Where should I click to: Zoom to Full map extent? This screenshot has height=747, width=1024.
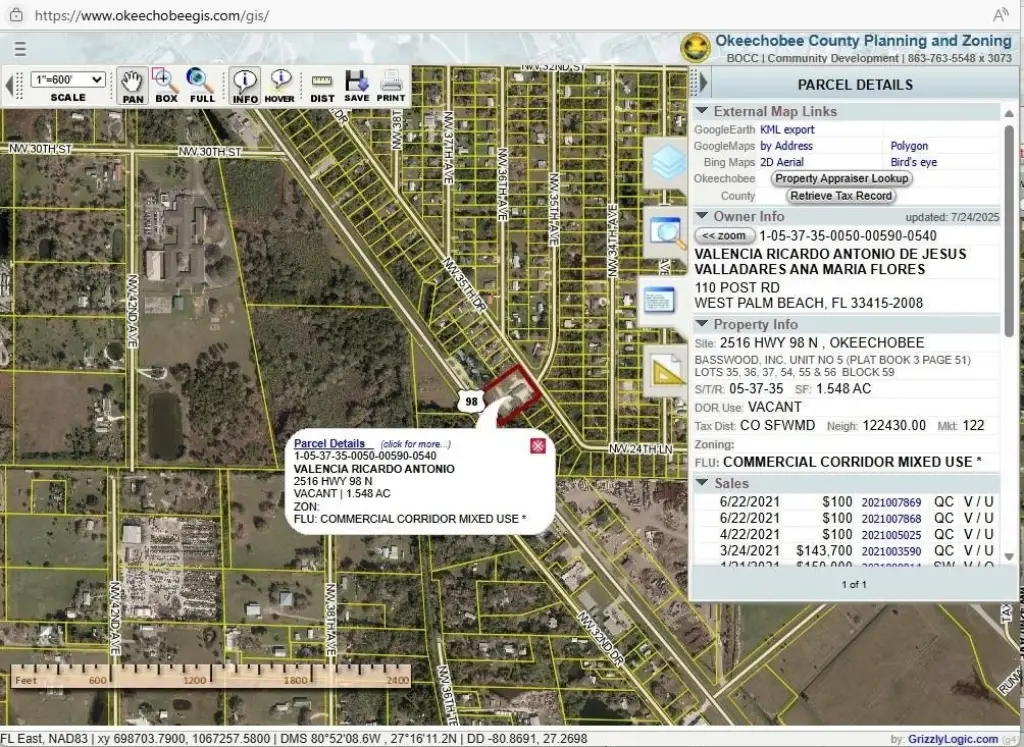tap(201, 85)
